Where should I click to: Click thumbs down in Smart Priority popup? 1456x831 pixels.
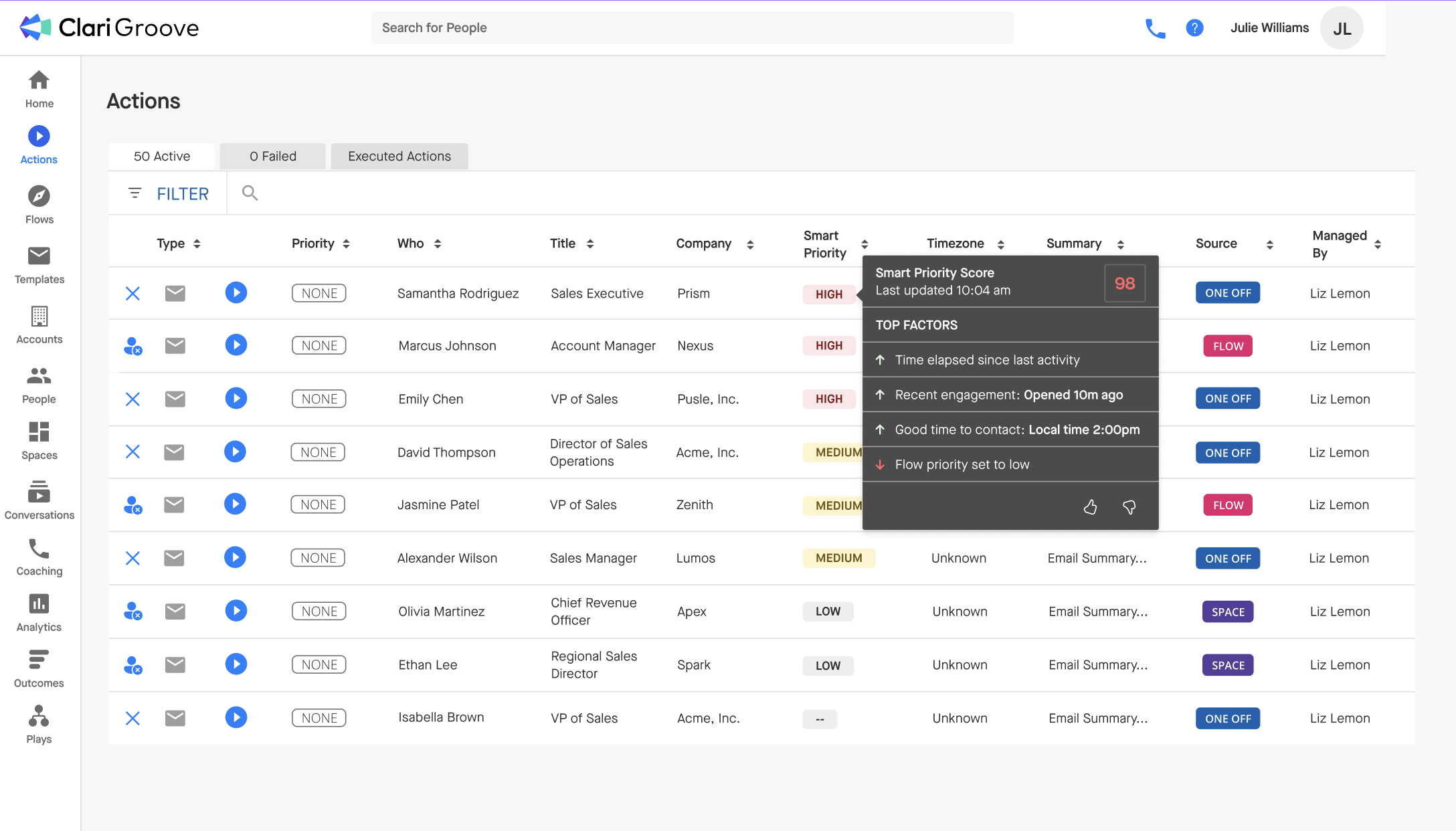[x=1129, y=507]
